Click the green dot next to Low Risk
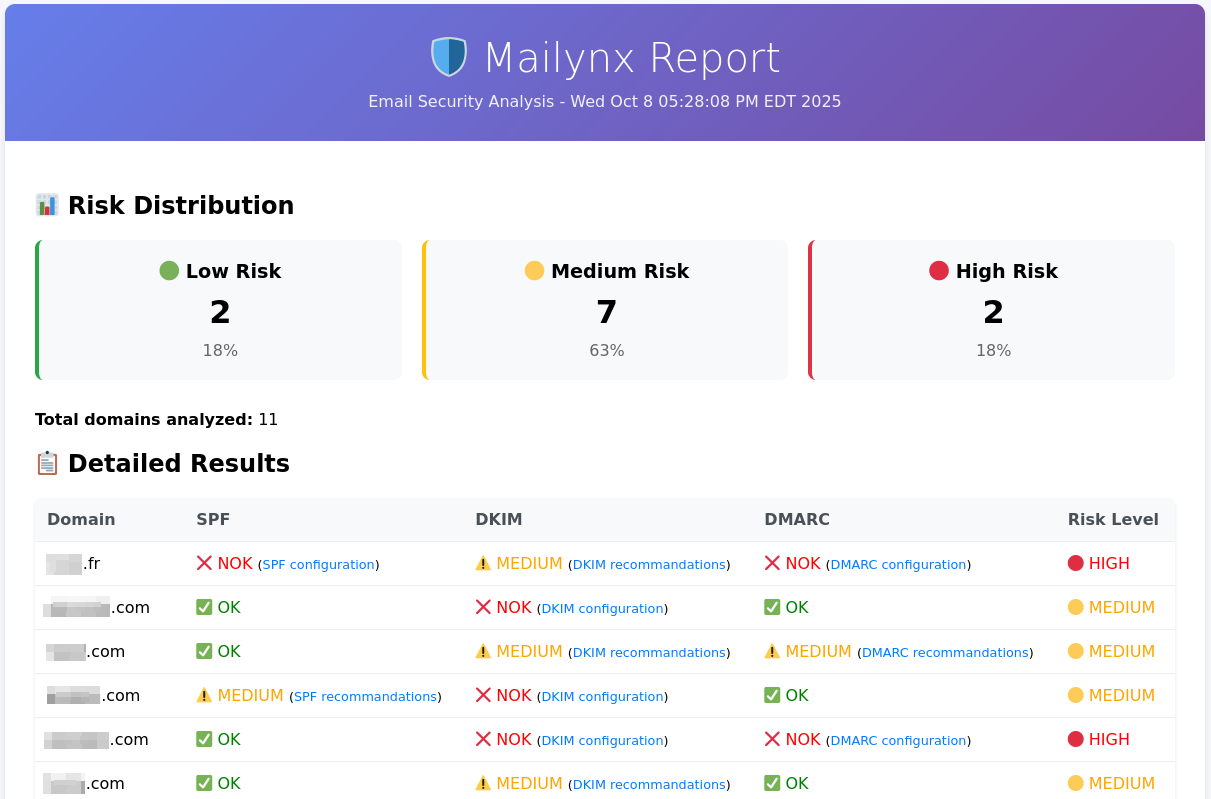 coord(169,271)
